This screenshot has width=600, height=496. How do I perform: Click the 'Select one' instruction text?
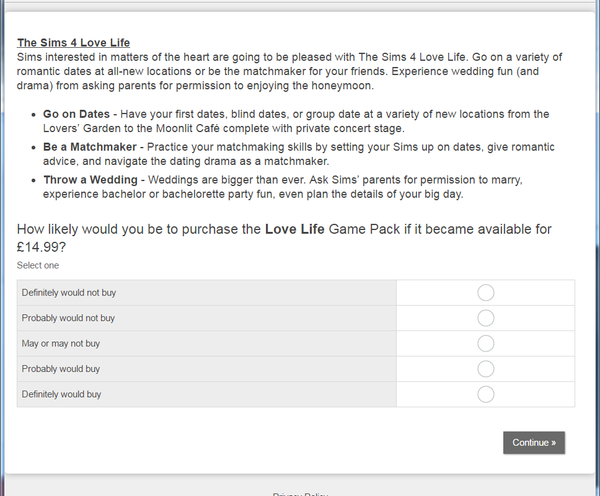(x=38, y=265)
